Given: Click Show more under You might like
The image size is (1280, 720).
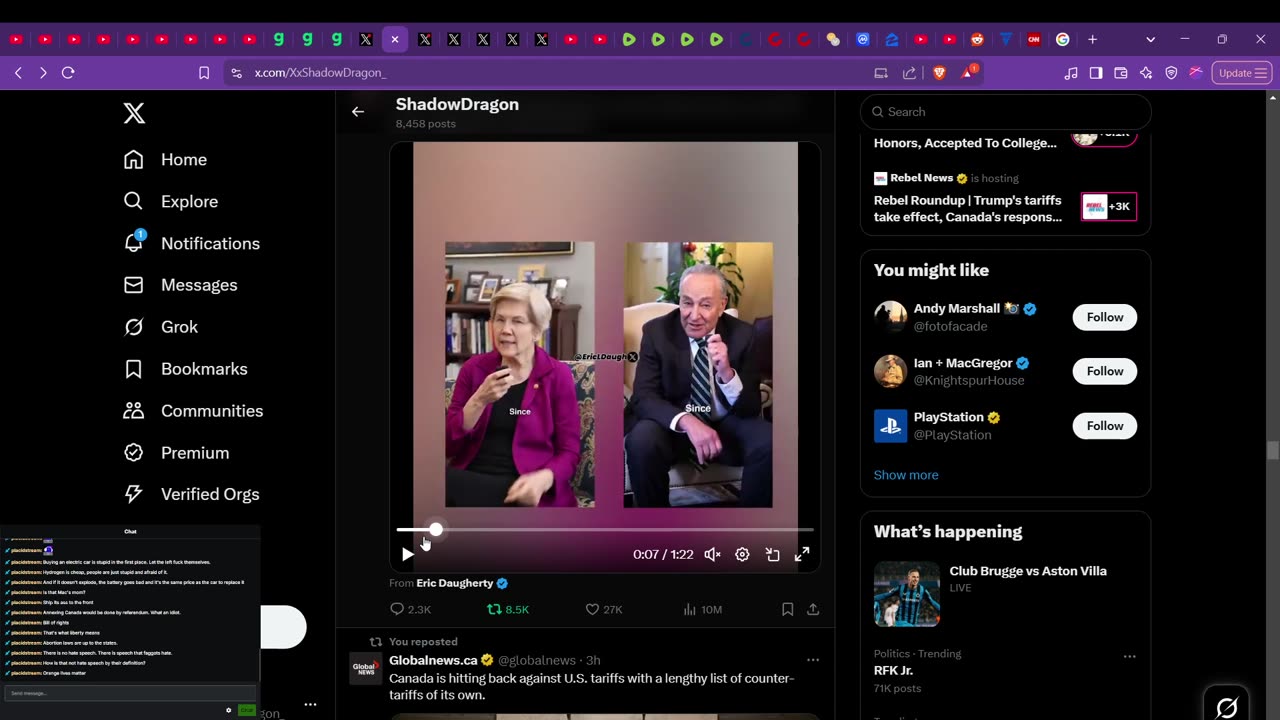Looking at the screenshot, I should pos(906,475).
